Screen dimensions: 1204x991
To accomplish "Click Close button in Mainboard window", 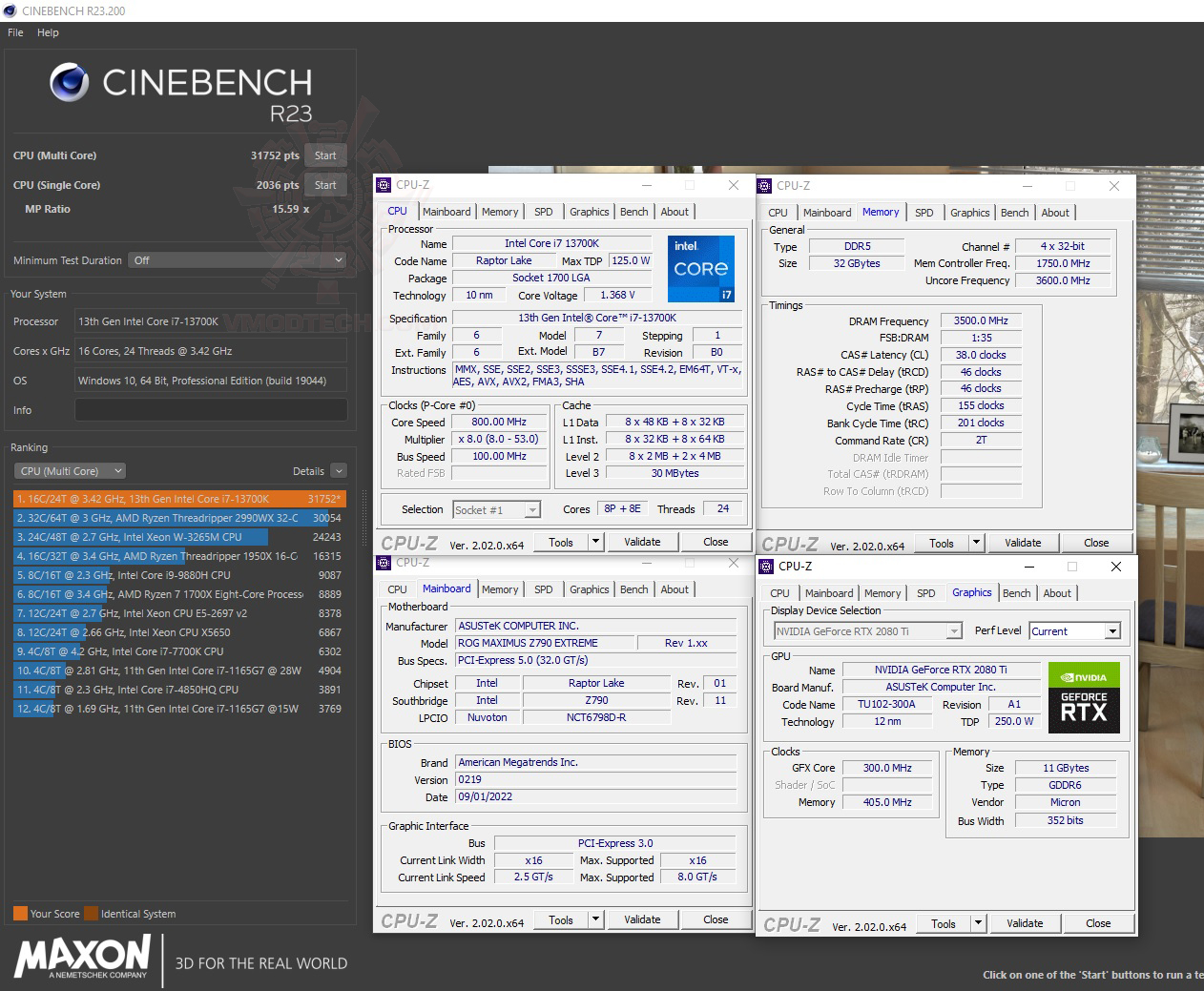I will tap(716, 919).
